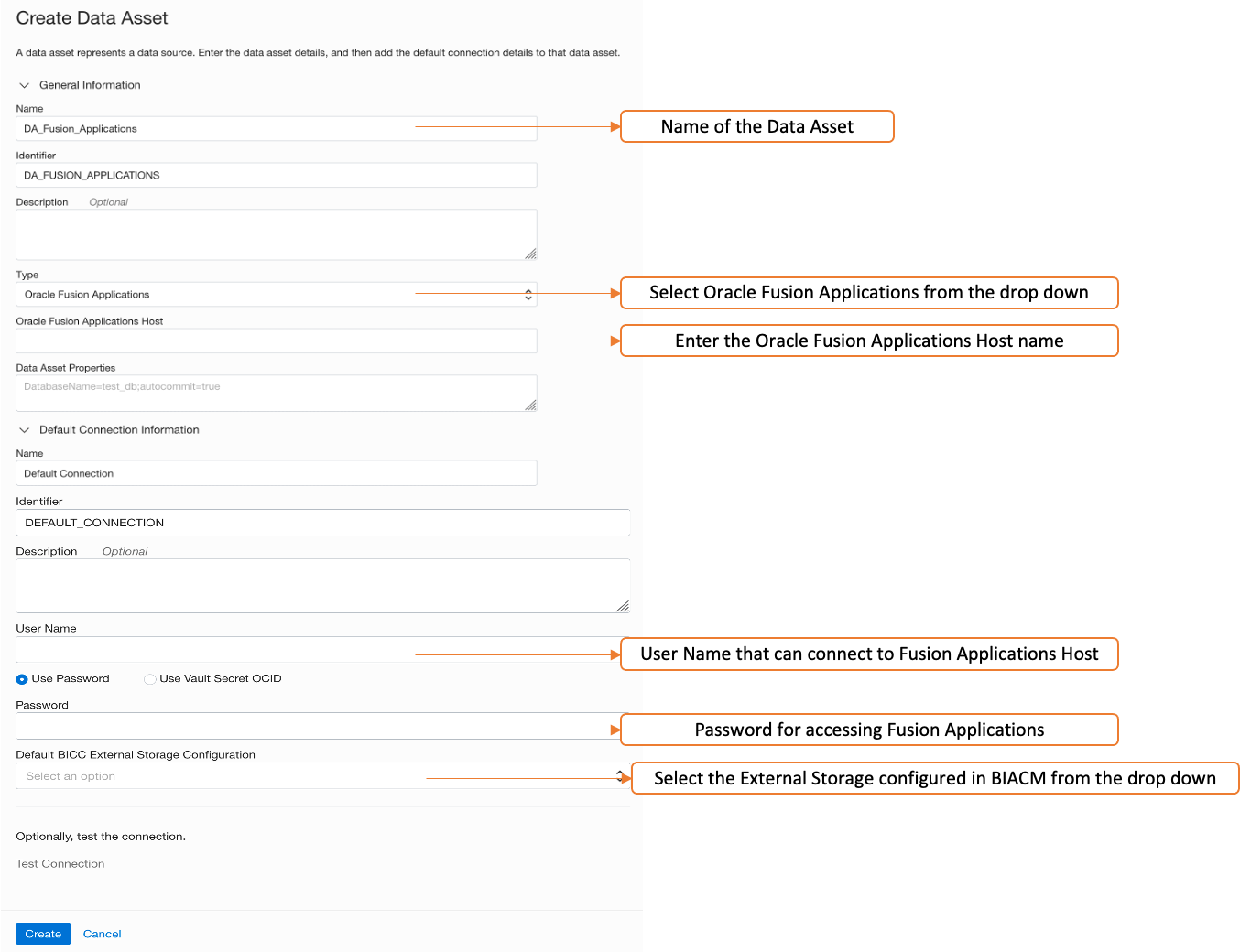Click the 'Oracle Fusion Applications Host' label

tap(90, 321)
